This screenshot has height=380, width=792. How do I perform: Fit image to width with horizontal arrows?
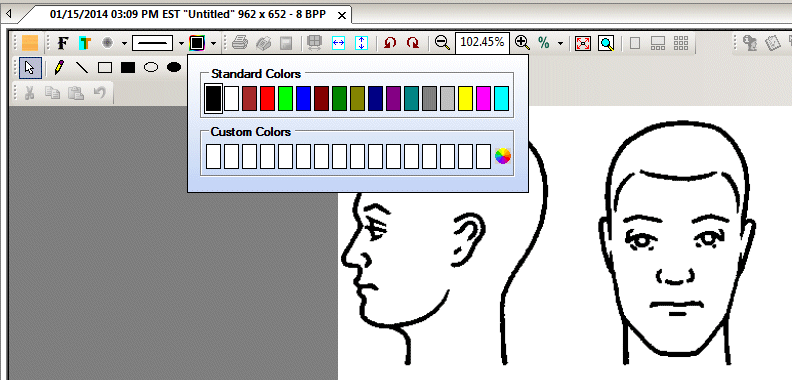[x=338, y=43]
